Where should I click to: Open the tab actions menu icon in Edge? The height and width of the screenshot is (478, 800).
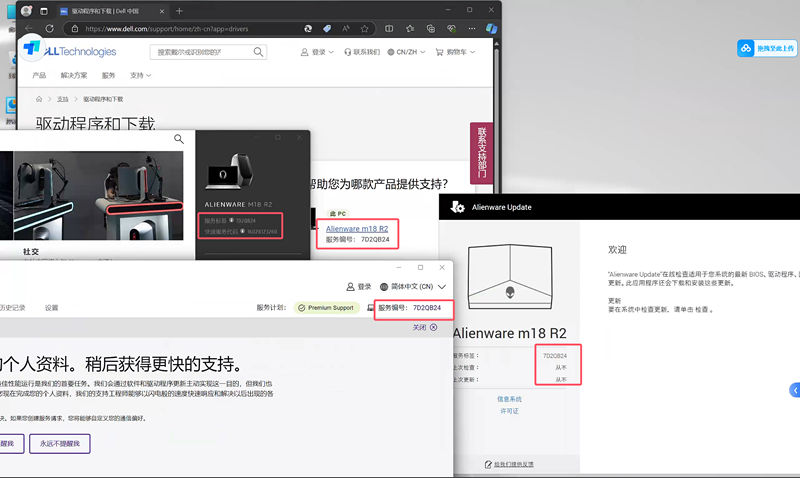(x=44, y=11)
